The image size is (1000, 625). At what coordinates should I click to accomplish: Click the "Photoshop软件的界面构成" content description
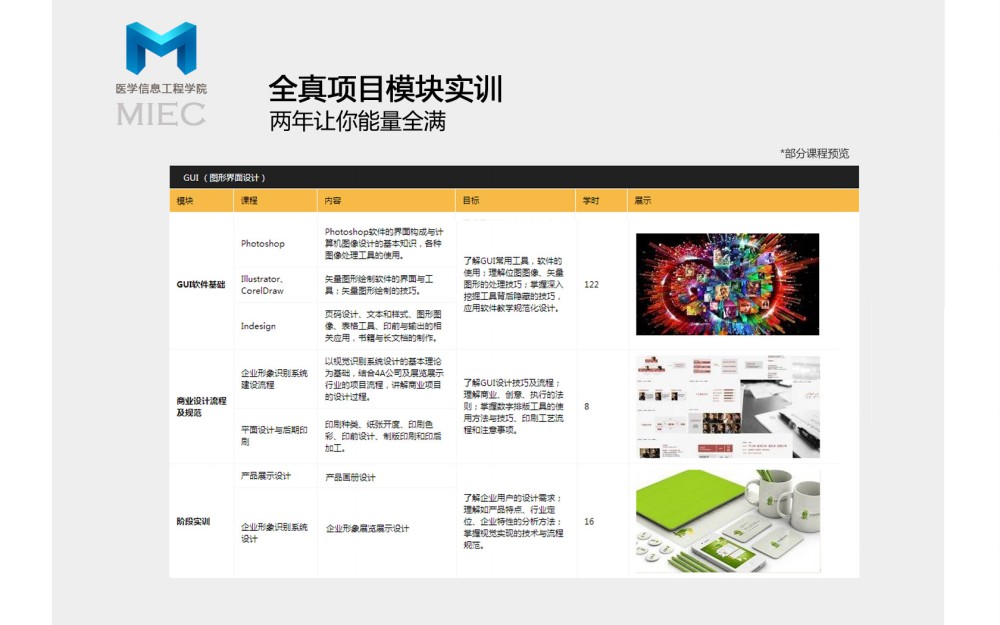click(x=384, y=244)
